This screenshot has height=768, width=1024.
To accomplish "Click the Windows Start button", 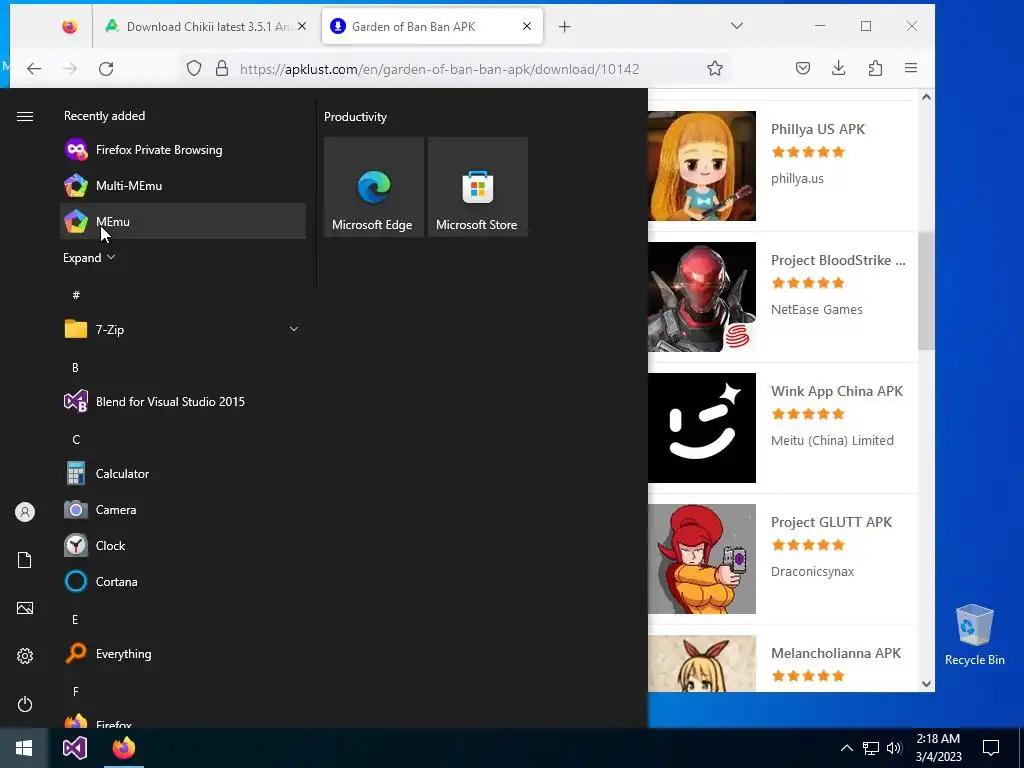I will click(24, 748).
